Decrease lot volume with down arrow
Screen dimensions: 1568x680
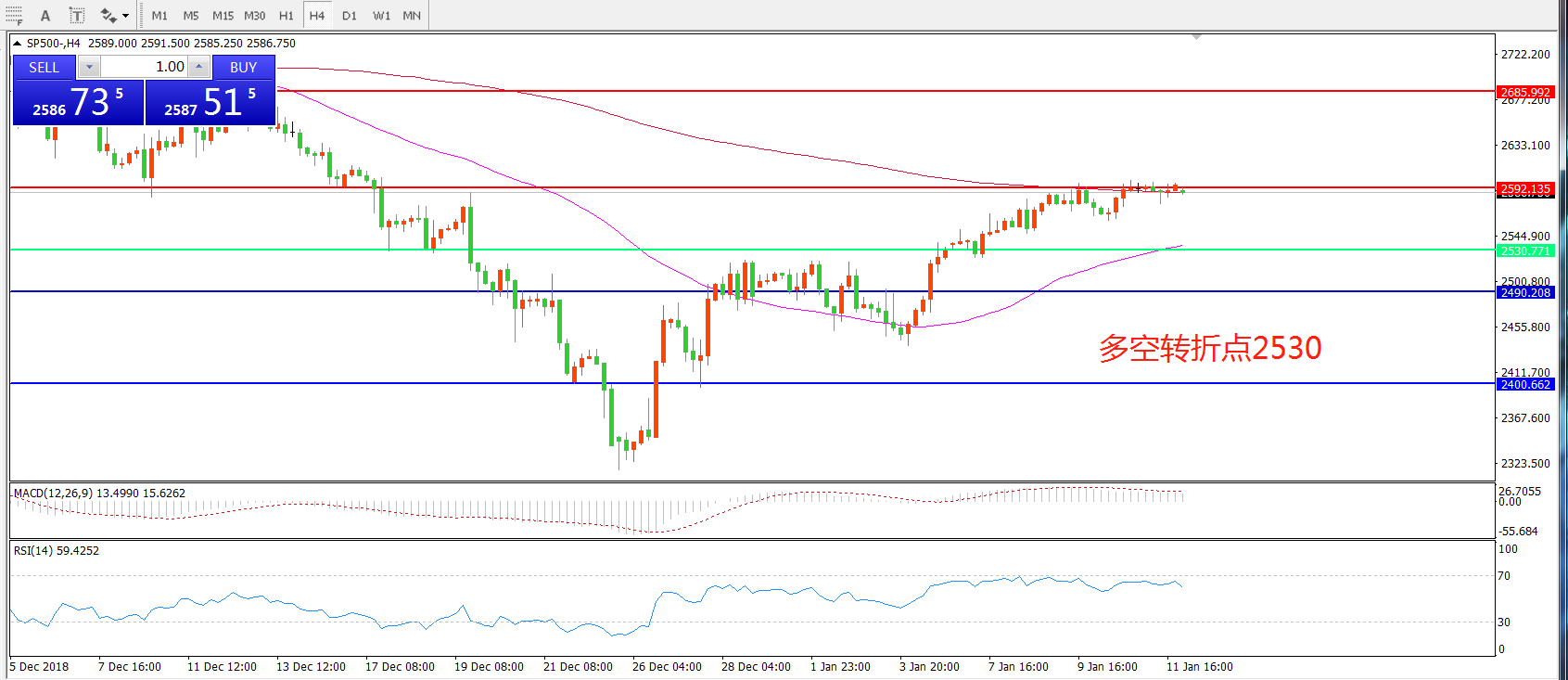(89, 67)
